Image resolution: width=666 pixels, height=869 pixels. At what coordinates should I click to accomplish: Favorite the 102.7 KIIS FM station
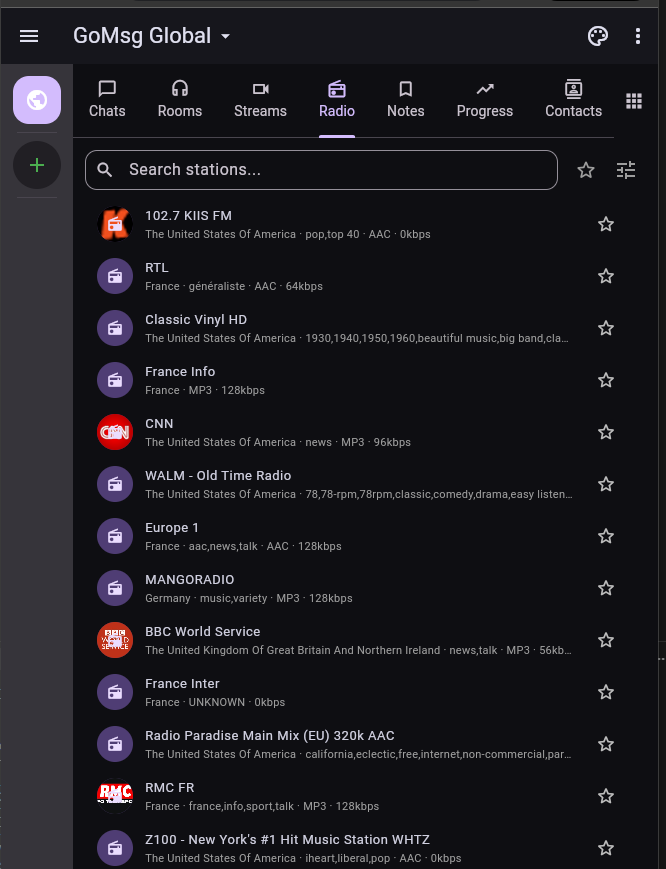pyautogui.click(x=606, y=224)
